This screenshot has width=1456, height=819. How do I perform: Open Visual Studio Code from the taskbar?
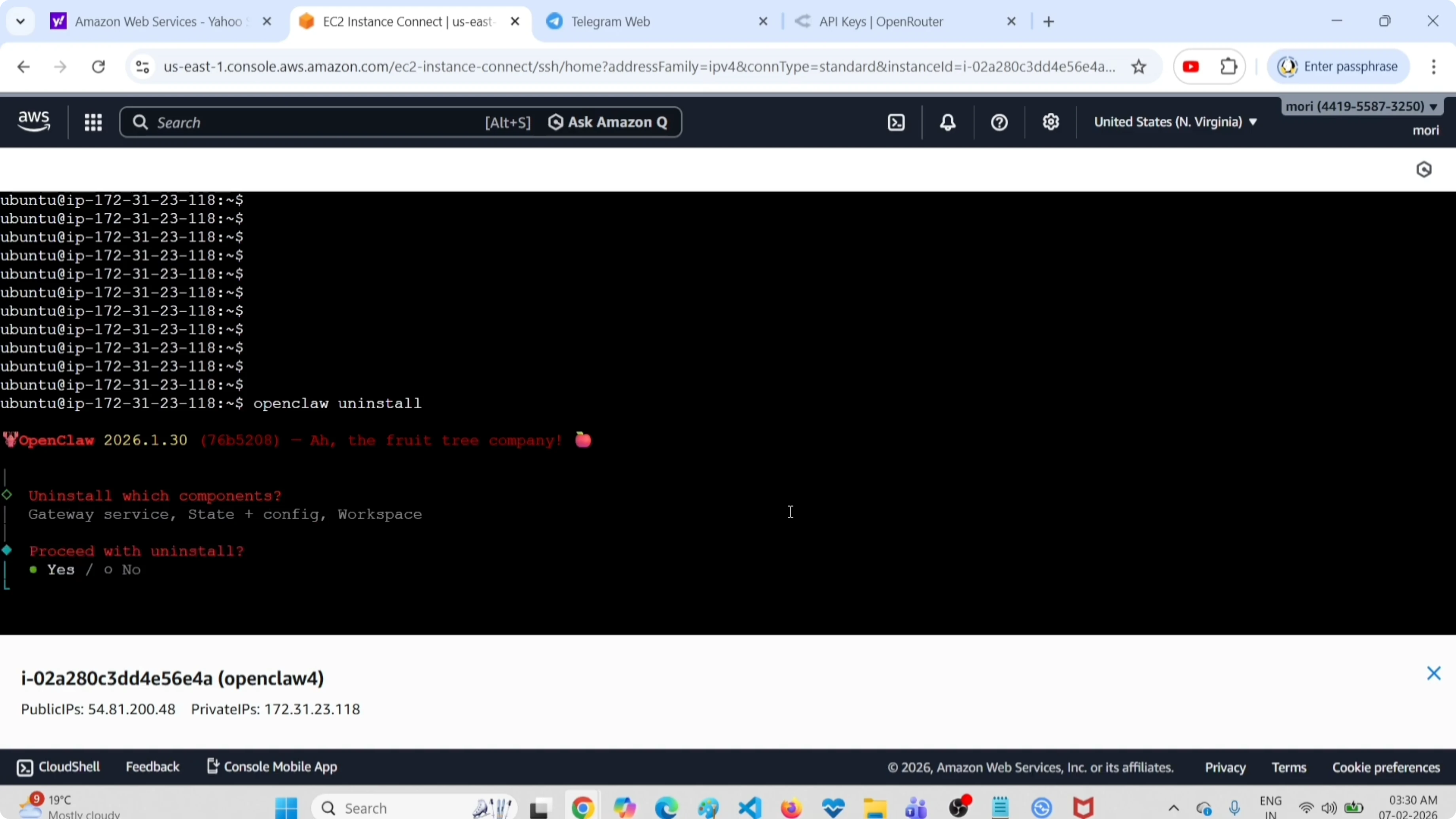coord(749,808)
